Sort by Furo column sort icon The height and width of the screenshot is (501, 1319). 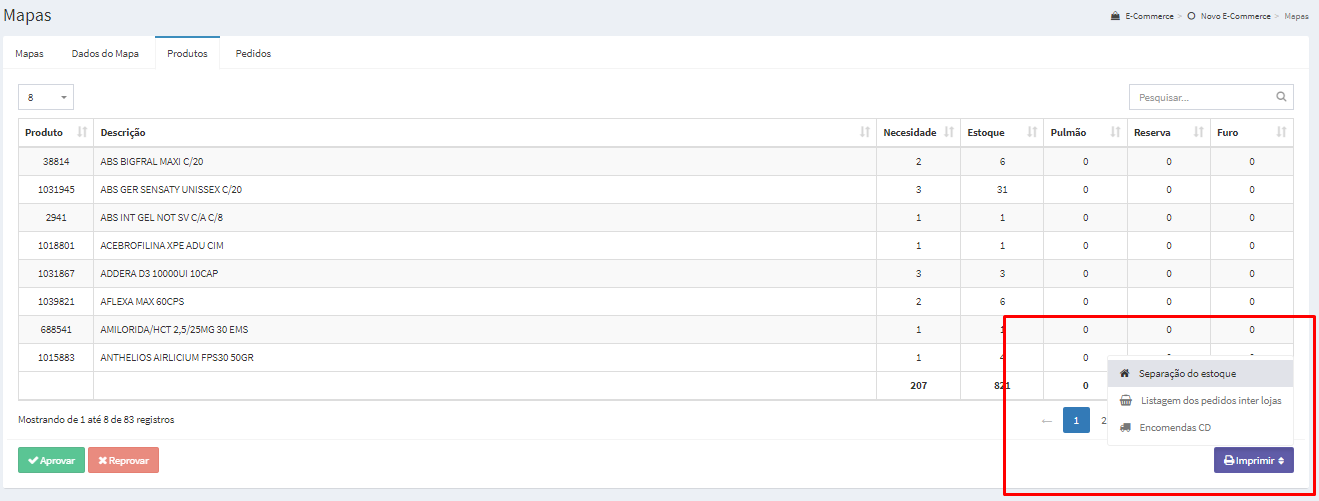(1281, 132)
